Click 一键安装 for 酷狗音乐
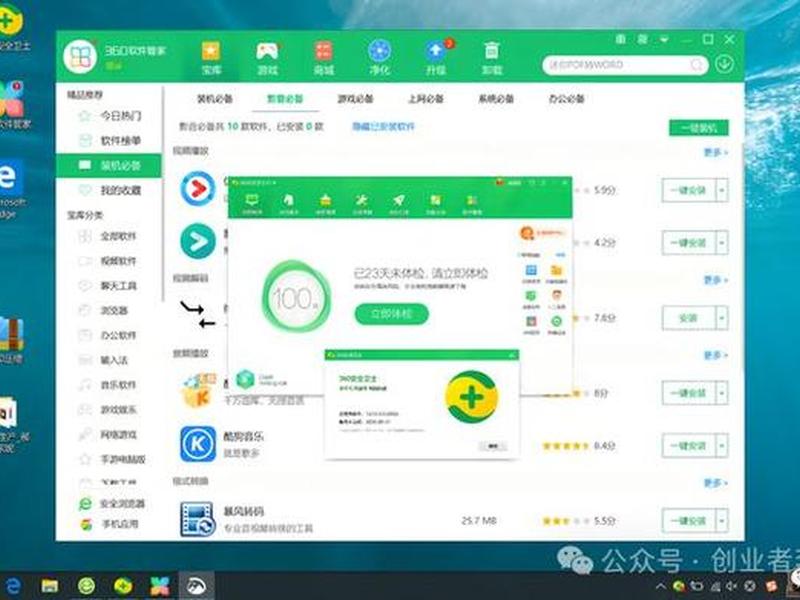This screenshot has height=600, width=800. [688, 445]
